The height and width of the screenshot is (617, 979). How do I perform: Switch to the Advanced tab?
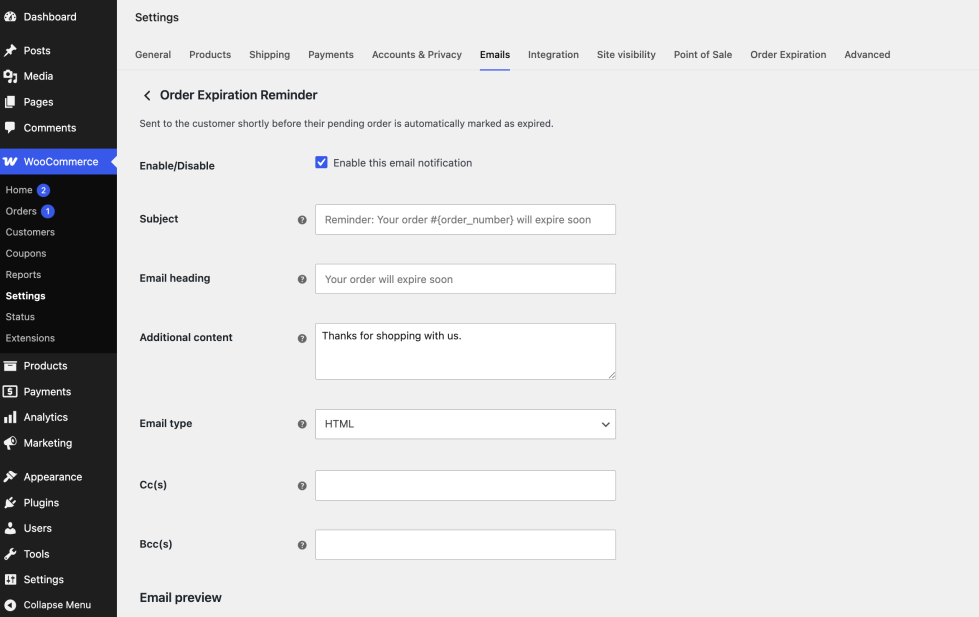click(x=867, y=54)
